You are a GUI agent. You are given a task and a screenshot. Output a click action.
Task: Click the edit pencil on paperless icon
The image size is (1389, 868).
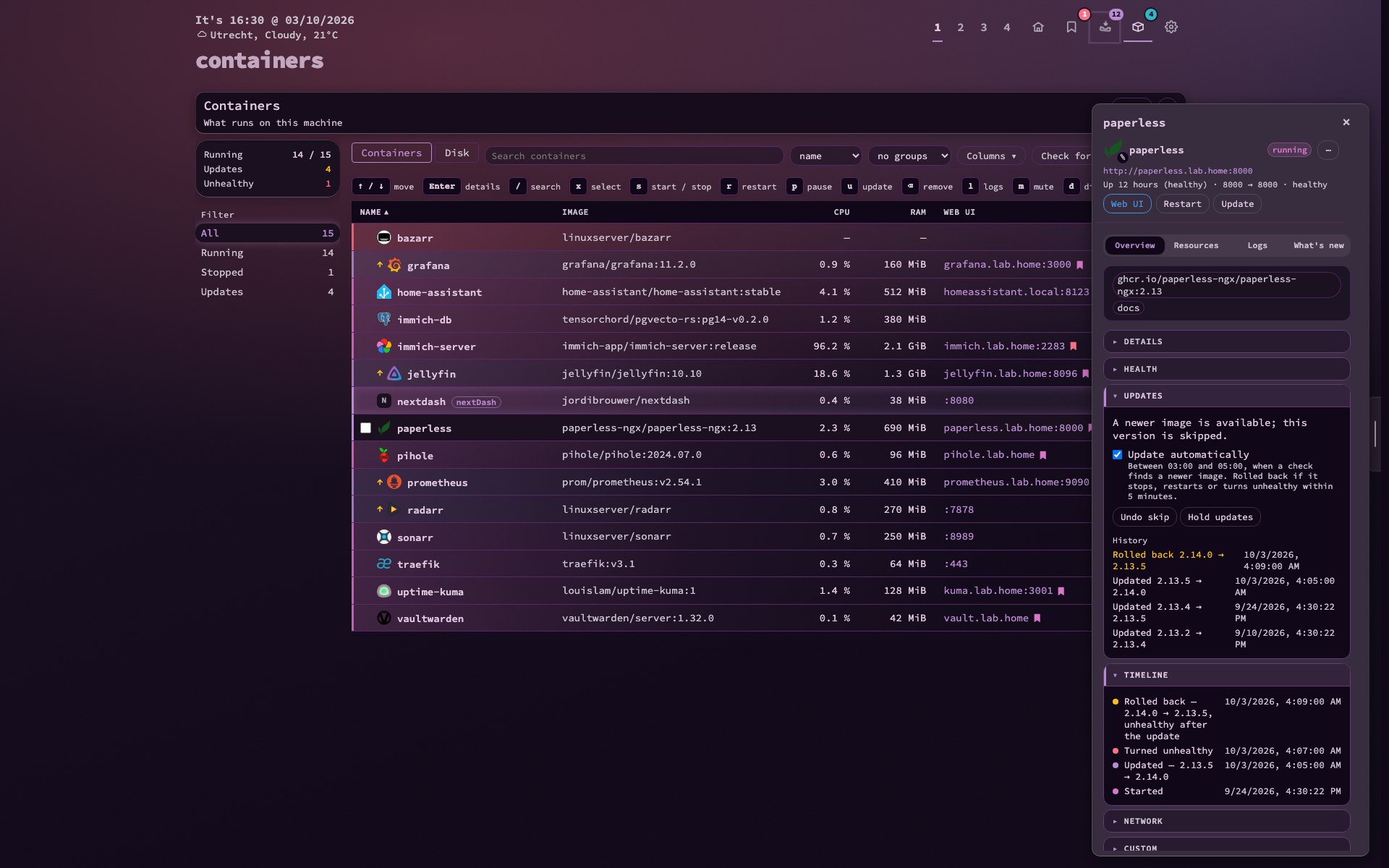(1122, 157)
